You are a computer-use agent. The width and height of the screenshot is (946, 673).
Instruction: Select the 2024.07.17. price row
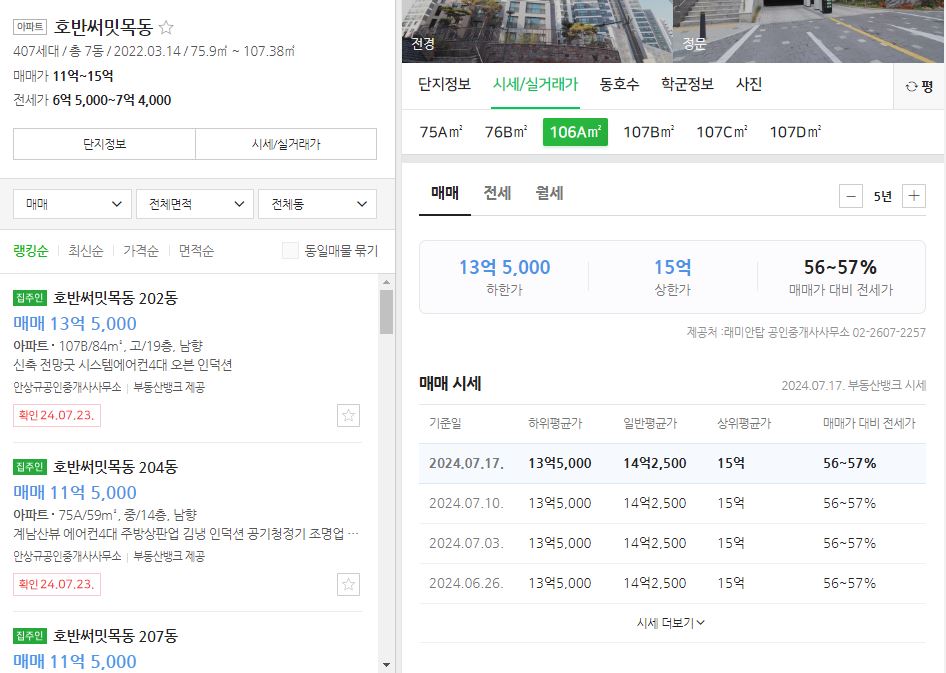tap(672, 463)
